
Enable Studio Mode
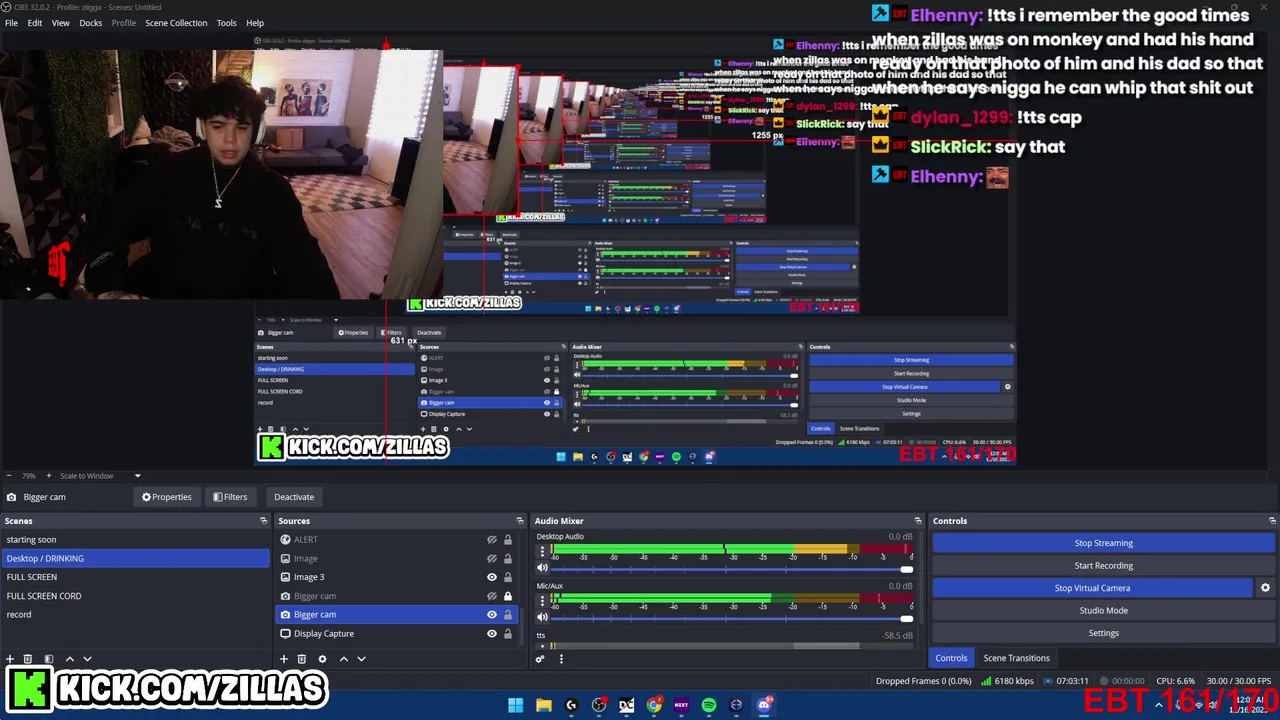tap(1104, 610)
